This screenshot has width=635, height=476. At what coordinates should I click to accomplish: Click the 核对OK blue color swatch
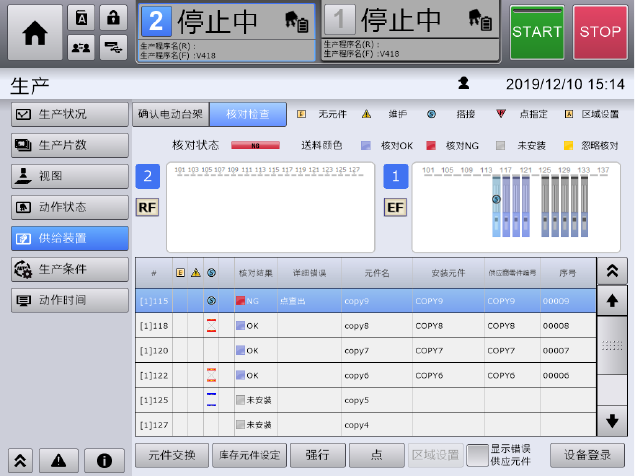click(x=366, y=145)
